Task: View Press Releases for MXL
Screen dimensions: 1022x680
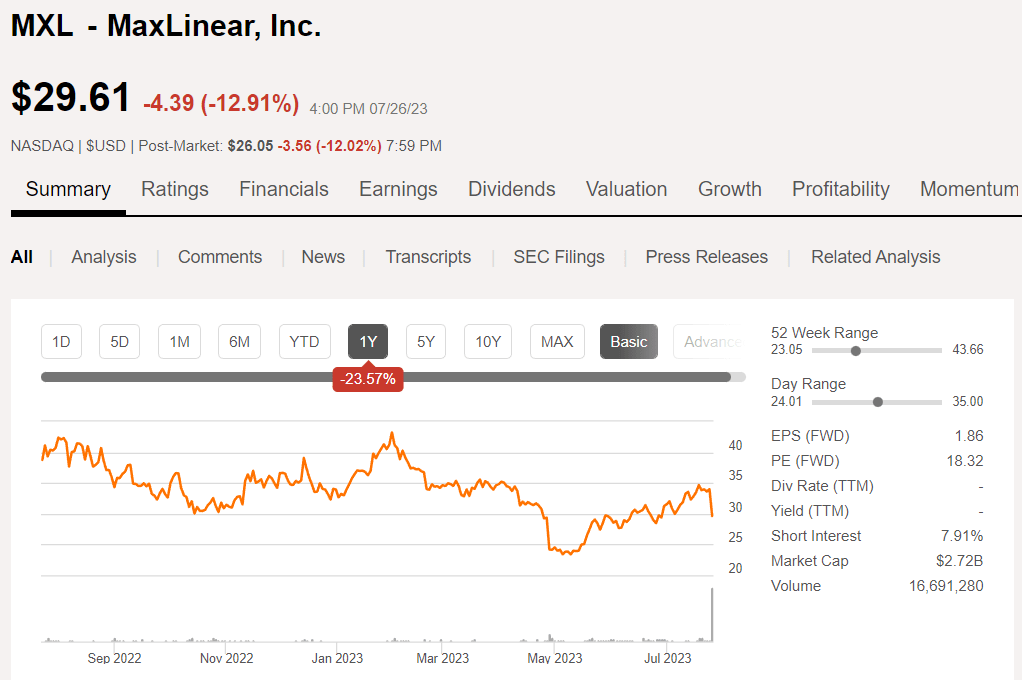Action: click(706, 257)
